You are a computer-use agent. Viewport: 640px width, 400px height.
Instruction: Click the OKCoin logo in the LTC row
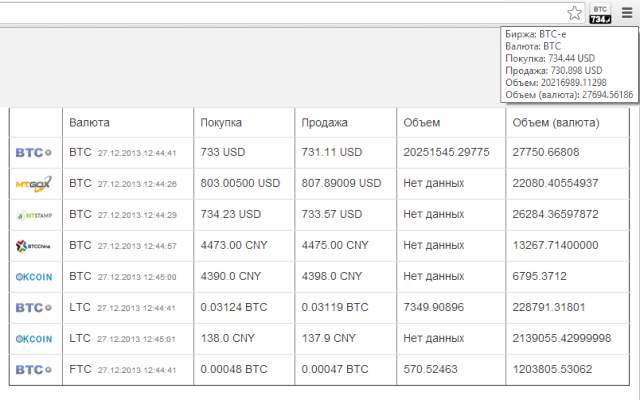(34, 339)
